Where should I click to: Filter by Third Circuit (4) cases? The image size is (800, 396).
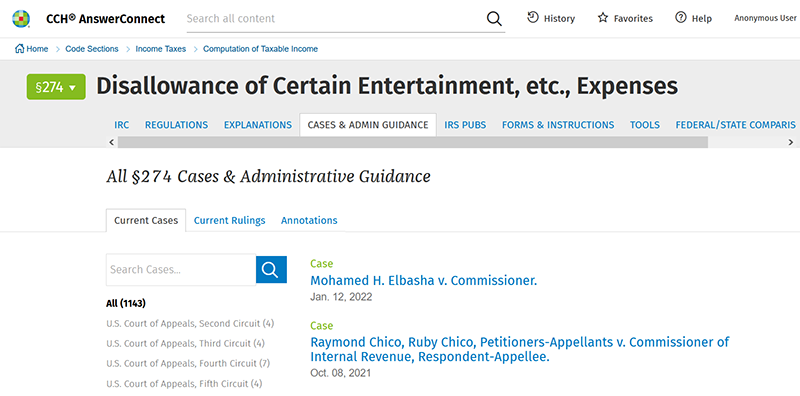[185, 343]
